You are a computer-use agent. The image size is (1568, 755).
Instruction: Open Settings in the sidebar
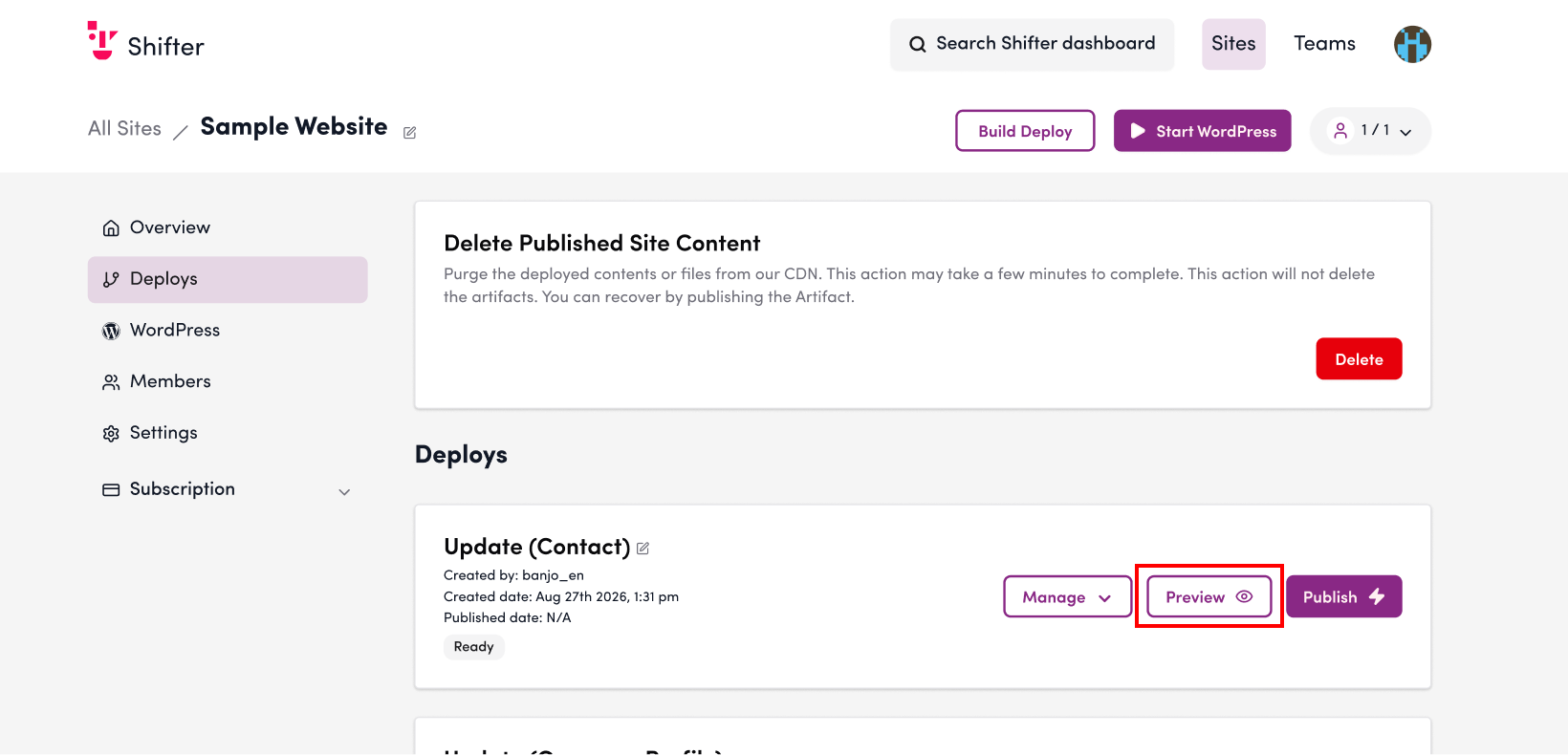click(x=228, y=433)
